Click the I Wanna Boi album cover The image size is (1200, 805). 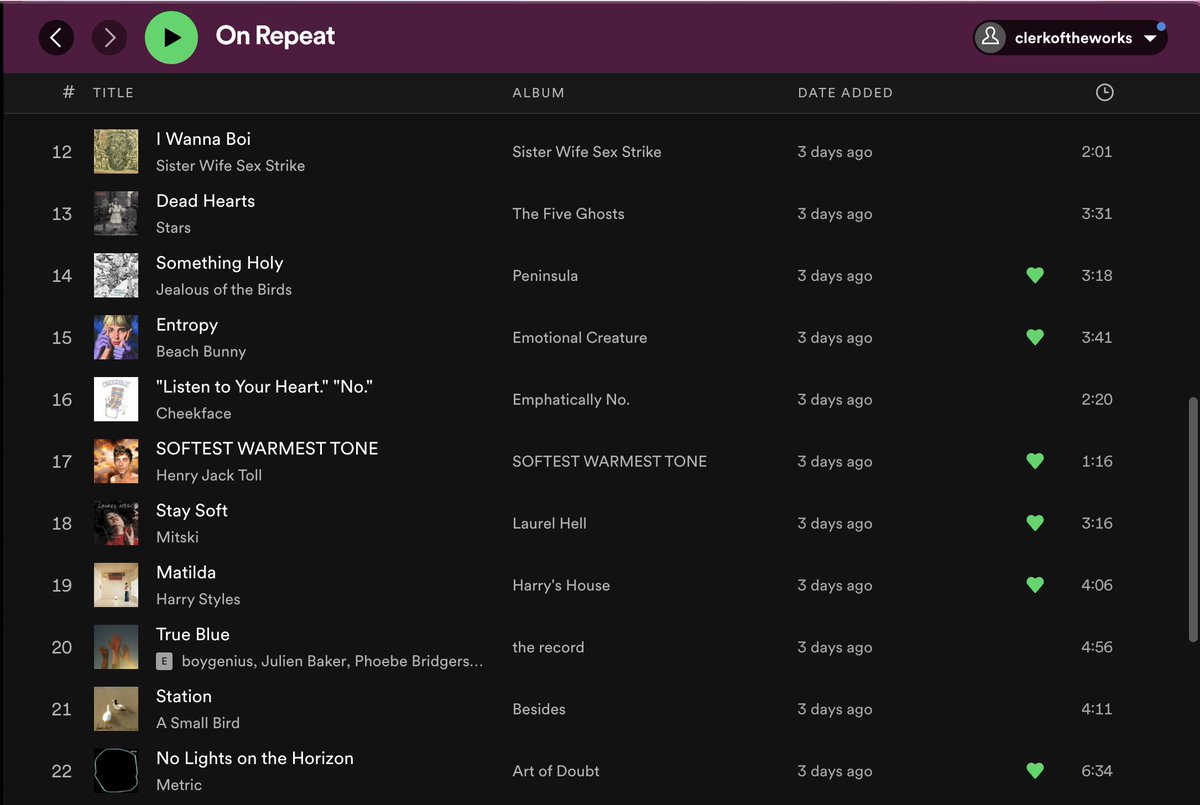pyautogui.click(x=116, y=151)
